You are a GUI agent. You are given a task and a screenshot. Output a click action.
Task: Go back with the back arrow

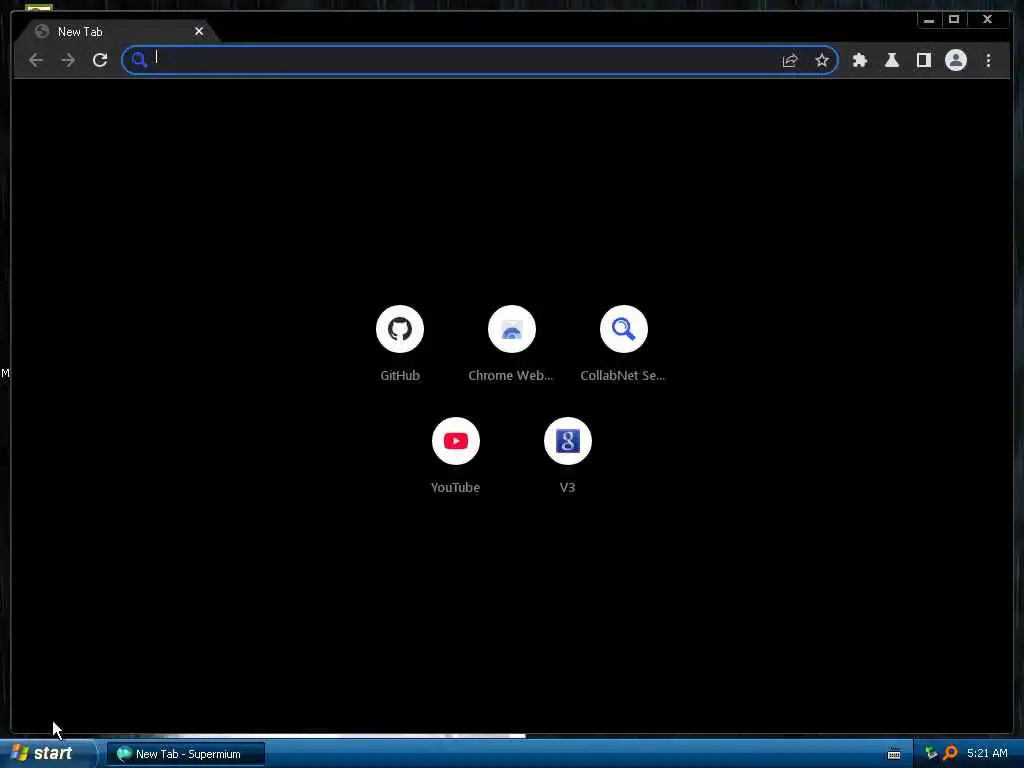coord(36,60)
